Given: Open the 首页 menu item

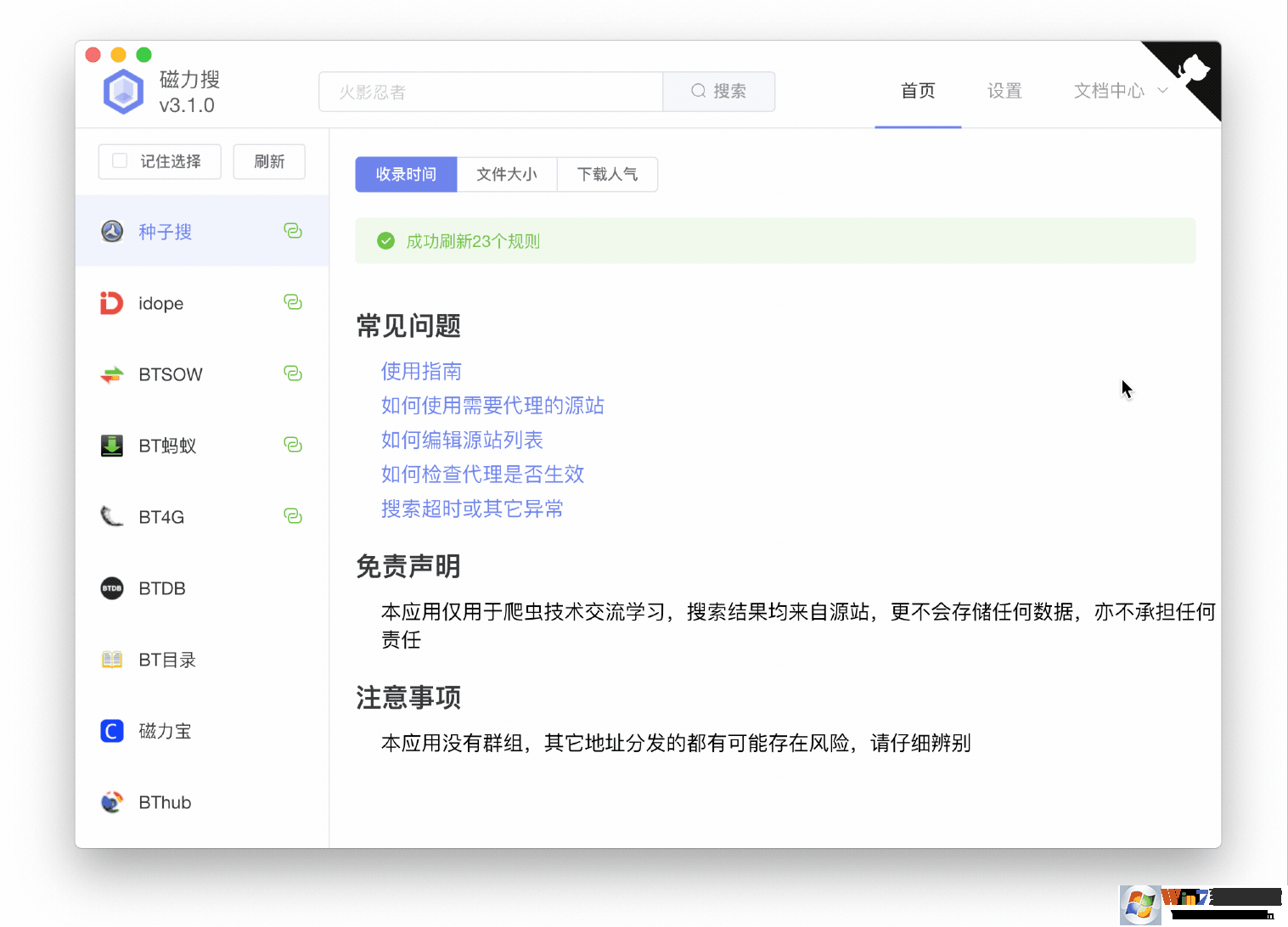Looking at the screenshot, I should point(918,91).
